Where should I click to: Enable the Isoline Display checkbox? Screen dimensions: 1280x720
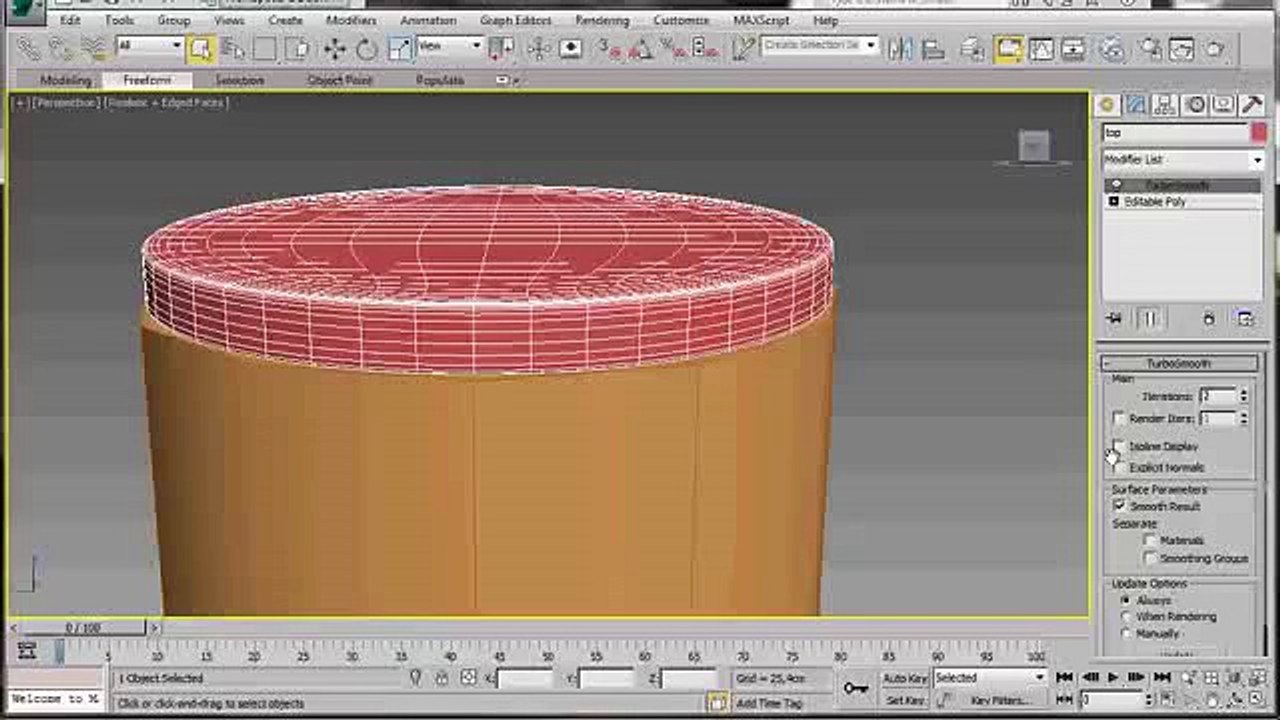[1119, 446]
